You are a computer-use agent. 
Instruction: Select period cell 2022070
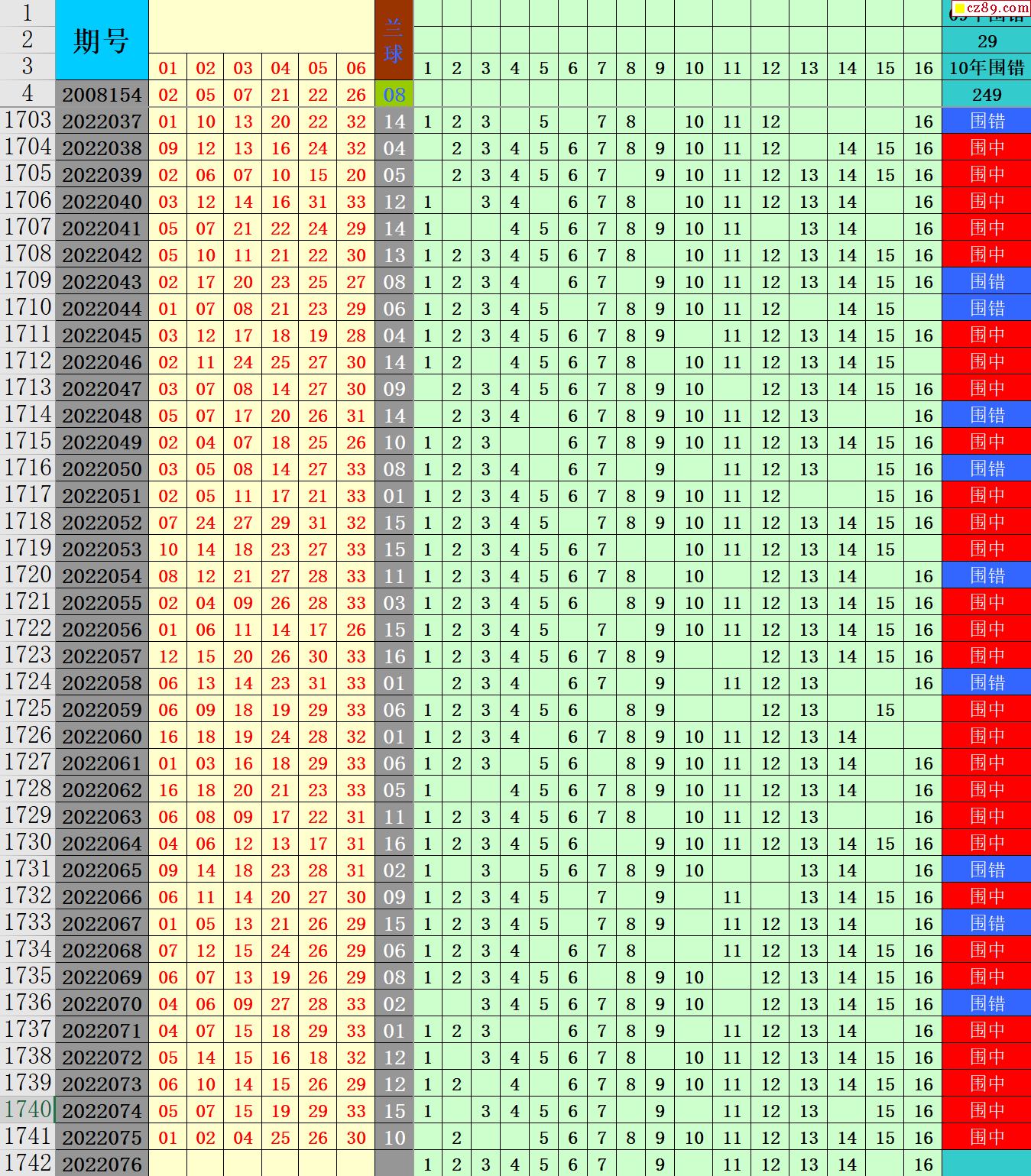pyautogui.click(x=102, y=1003)
